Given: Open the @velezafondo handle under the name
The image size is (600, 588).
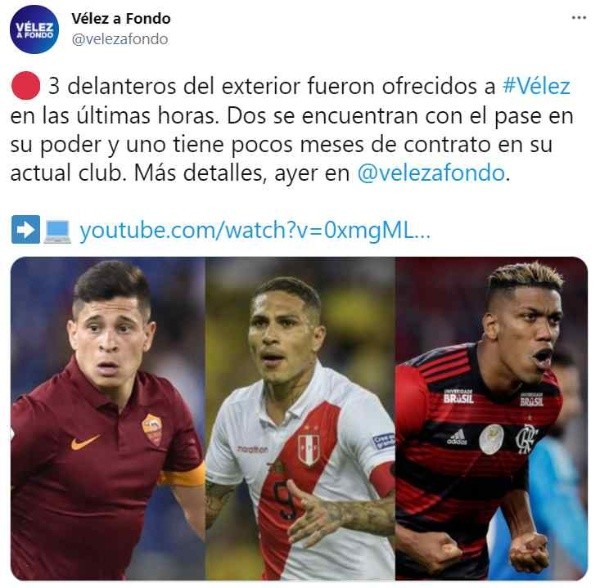Looking at the screenshot, I should [x=120, y=39].
